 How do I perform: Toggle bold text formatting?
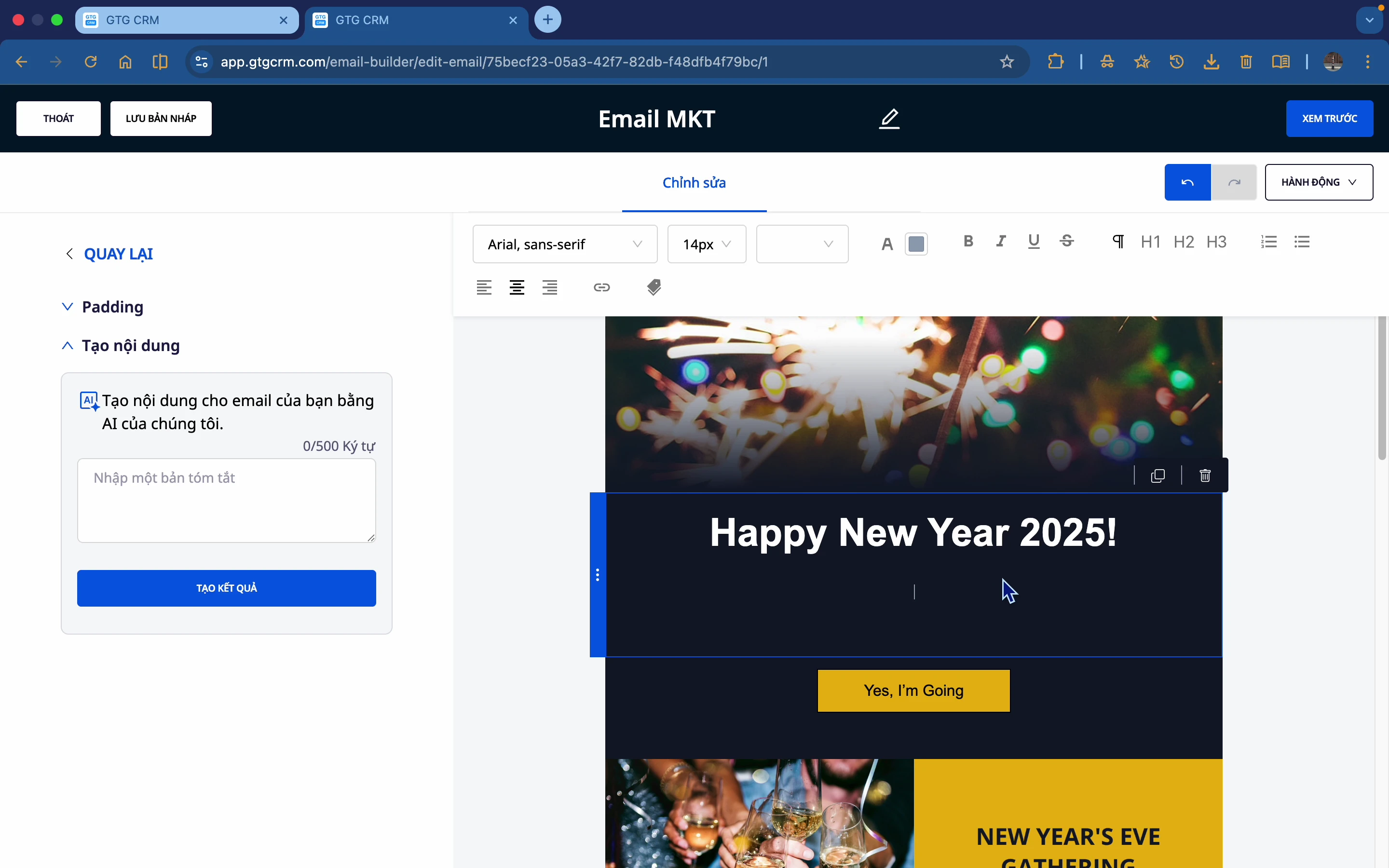(968, 241)
